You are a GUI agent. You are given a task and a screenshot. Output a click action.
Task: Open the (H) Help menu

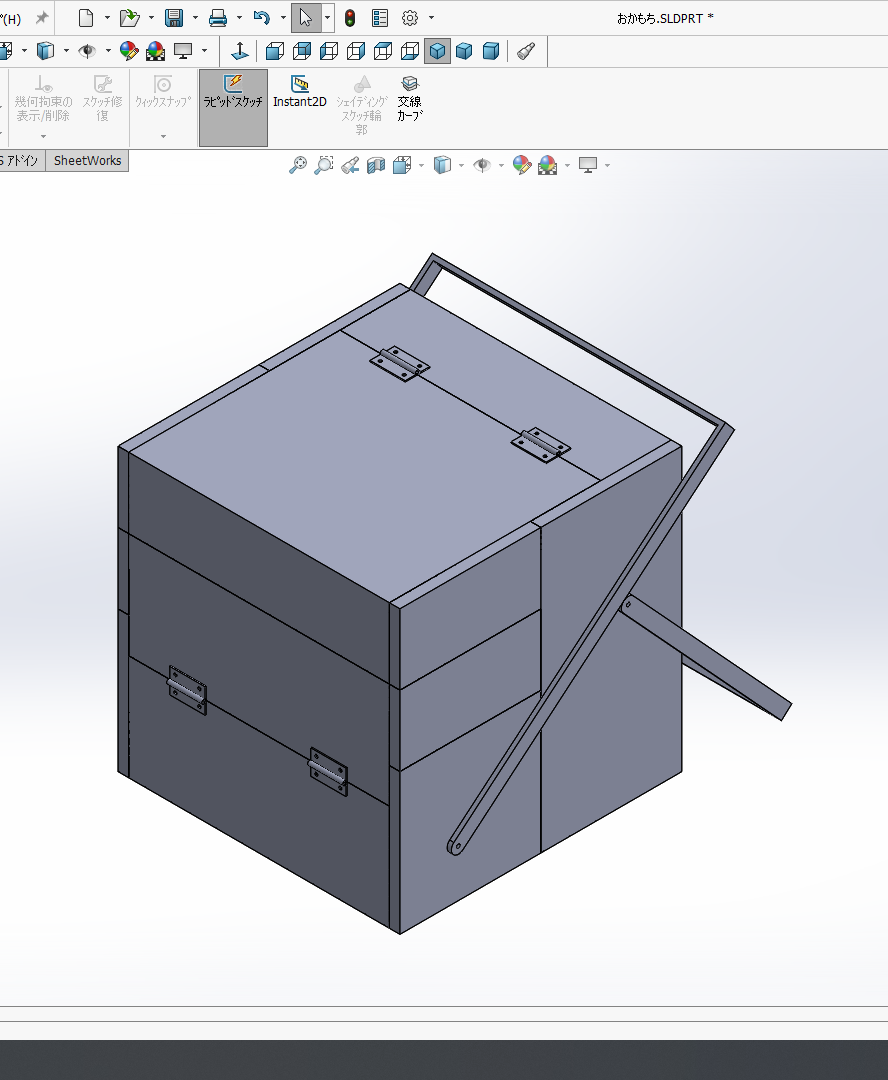11,19
